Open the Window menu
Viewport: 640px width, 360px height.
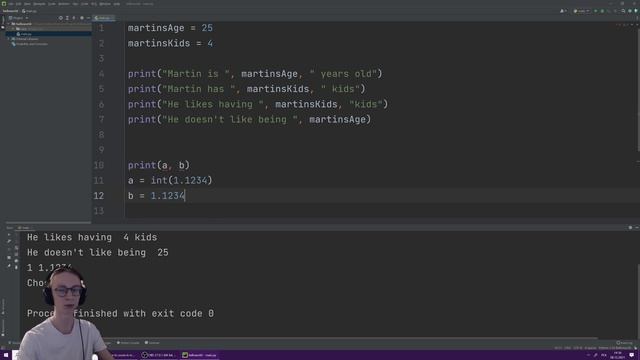pos(105,4)
